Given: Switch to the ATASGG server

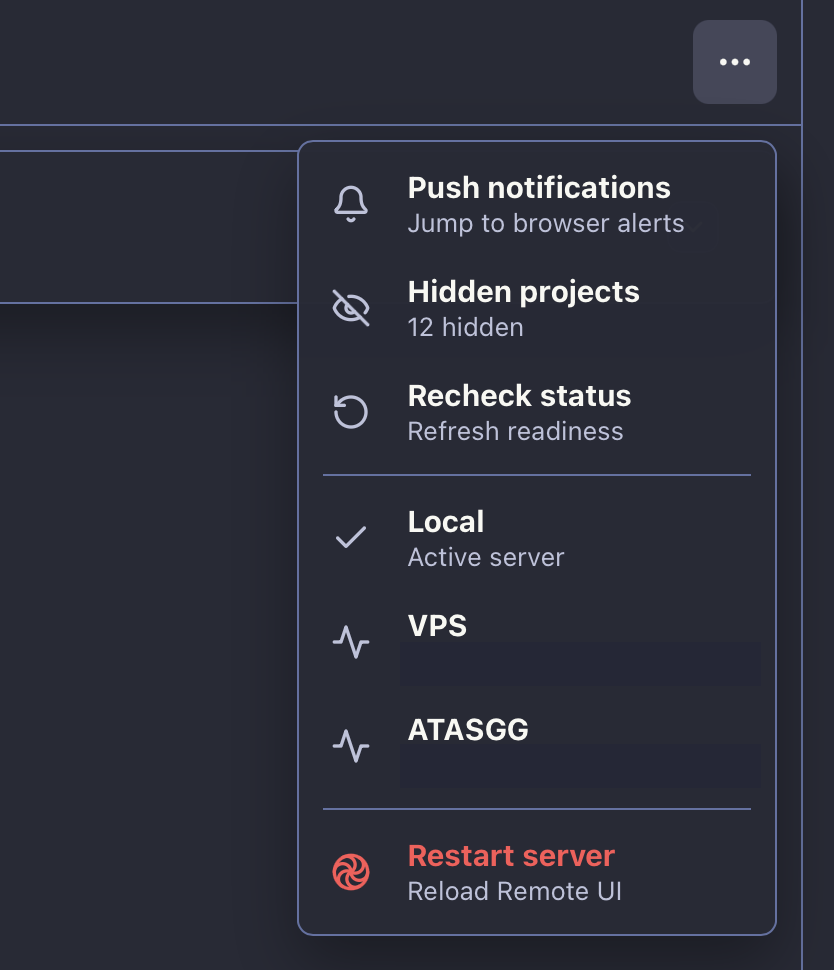Looking at the screenshot, I should coord(536,747).
